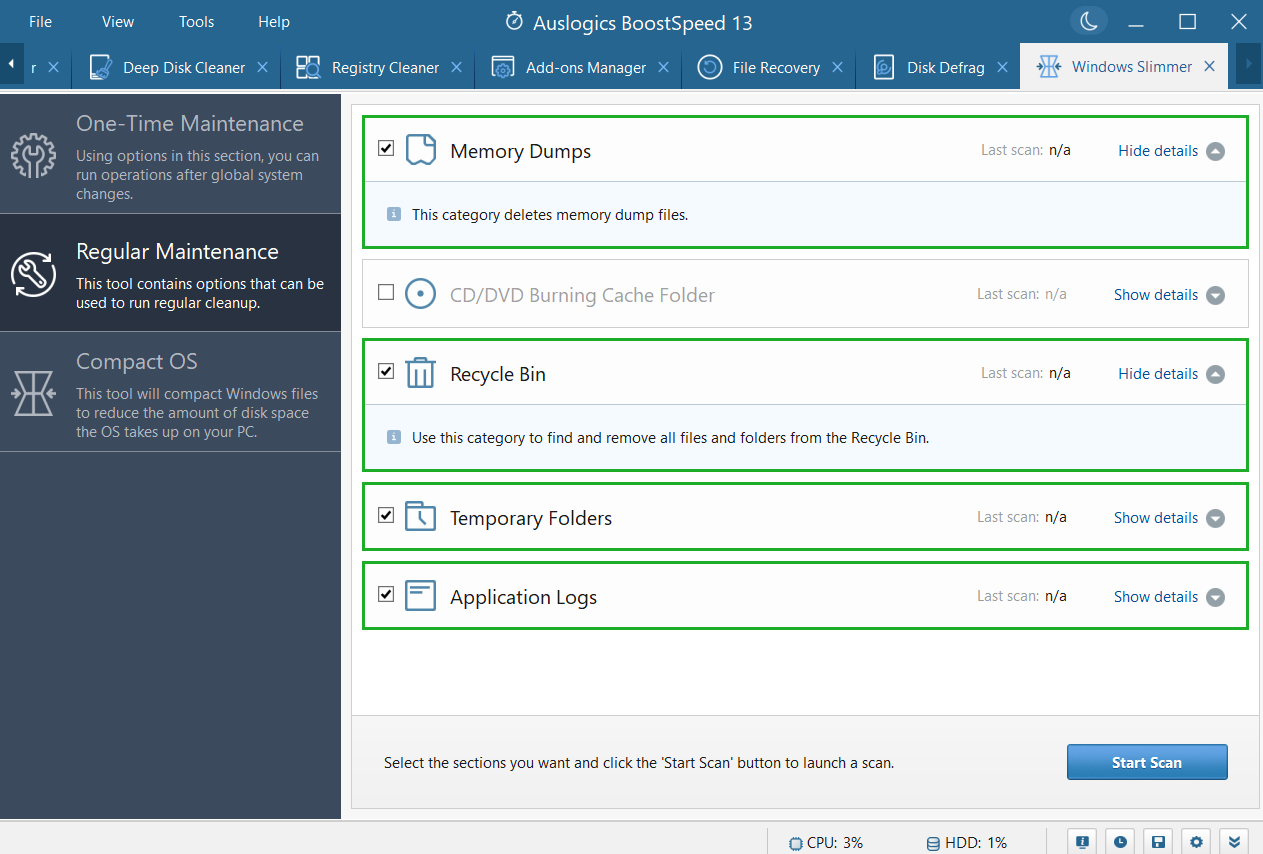Click the File Recovery tab icon
This screenshot has width=1263, height=854.
[710, 67]
